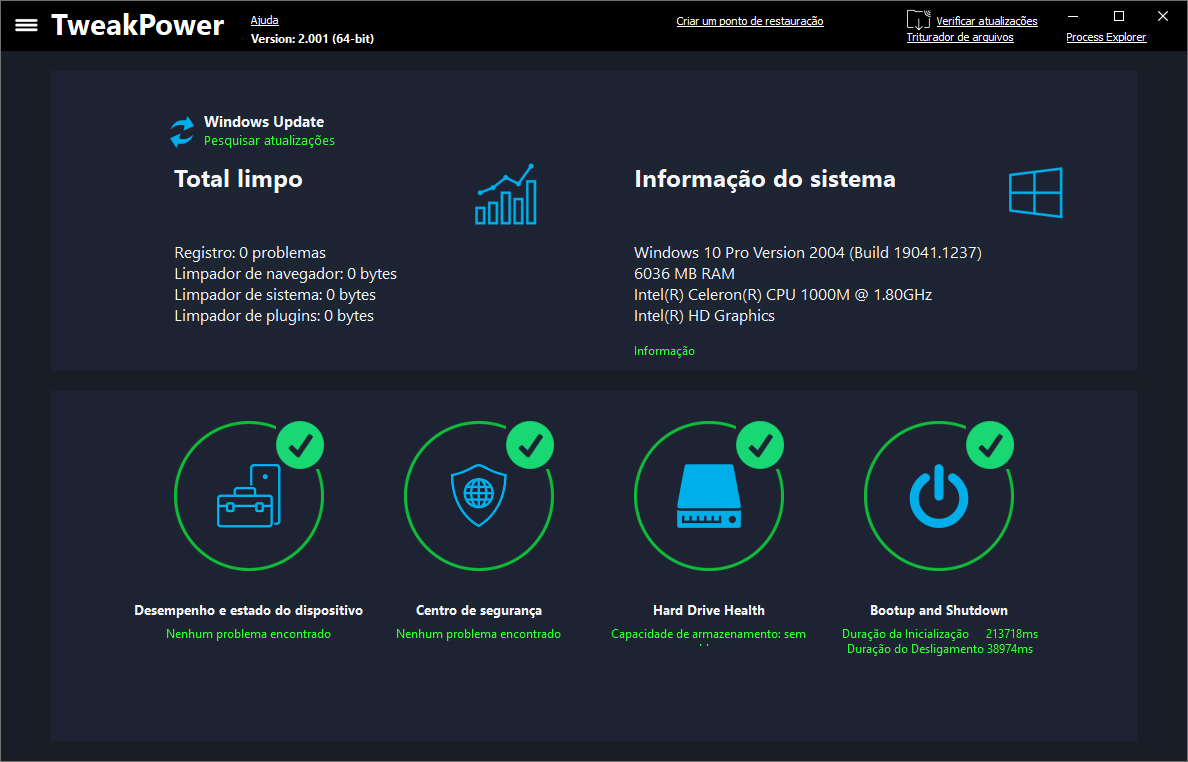Open the briefcase device performance icon

(x=249, y=496)
